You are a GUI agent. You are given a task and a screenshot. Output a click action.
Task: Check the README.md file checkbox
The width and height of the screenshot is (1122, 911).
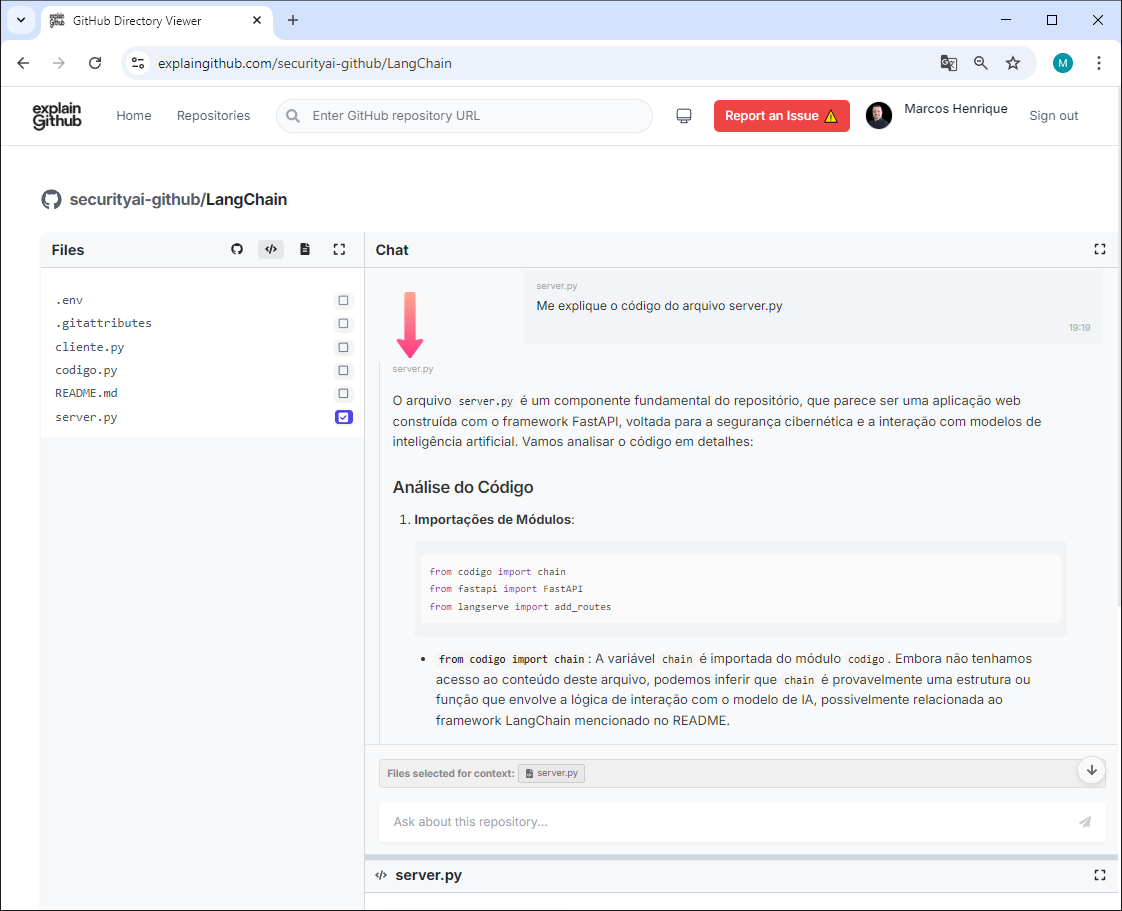[343, 394]
